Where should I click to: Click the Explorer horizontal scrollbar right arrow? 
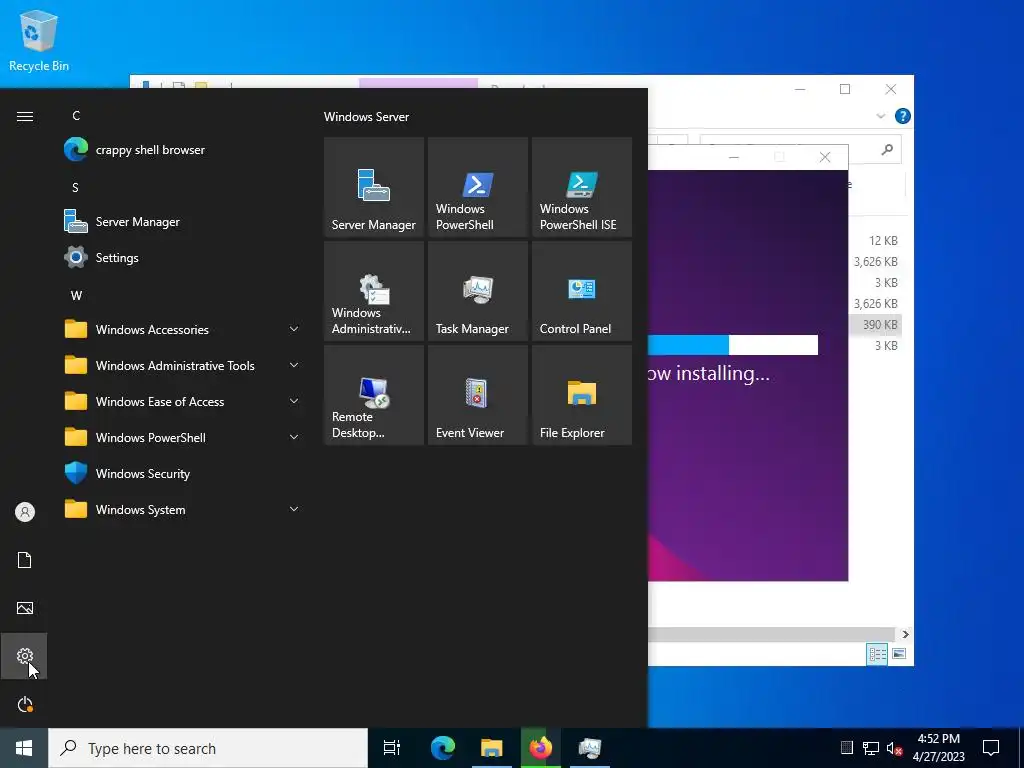tap(905, 634)
